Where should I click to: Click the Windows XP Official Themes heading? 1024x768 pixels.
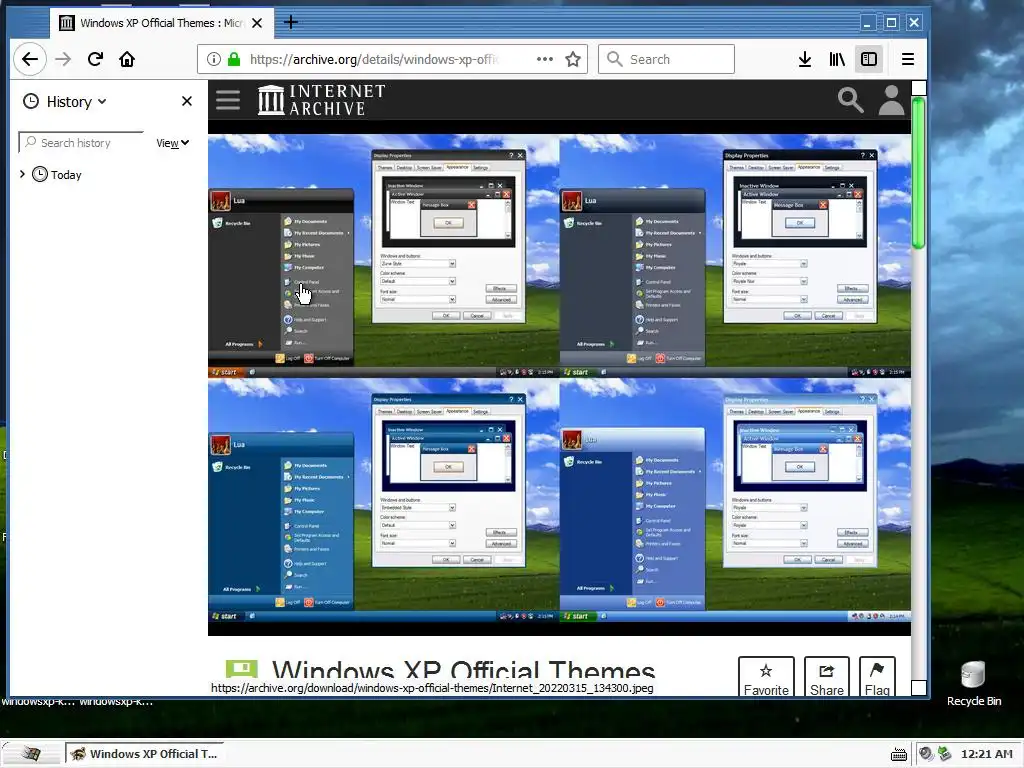click(463, 669)
